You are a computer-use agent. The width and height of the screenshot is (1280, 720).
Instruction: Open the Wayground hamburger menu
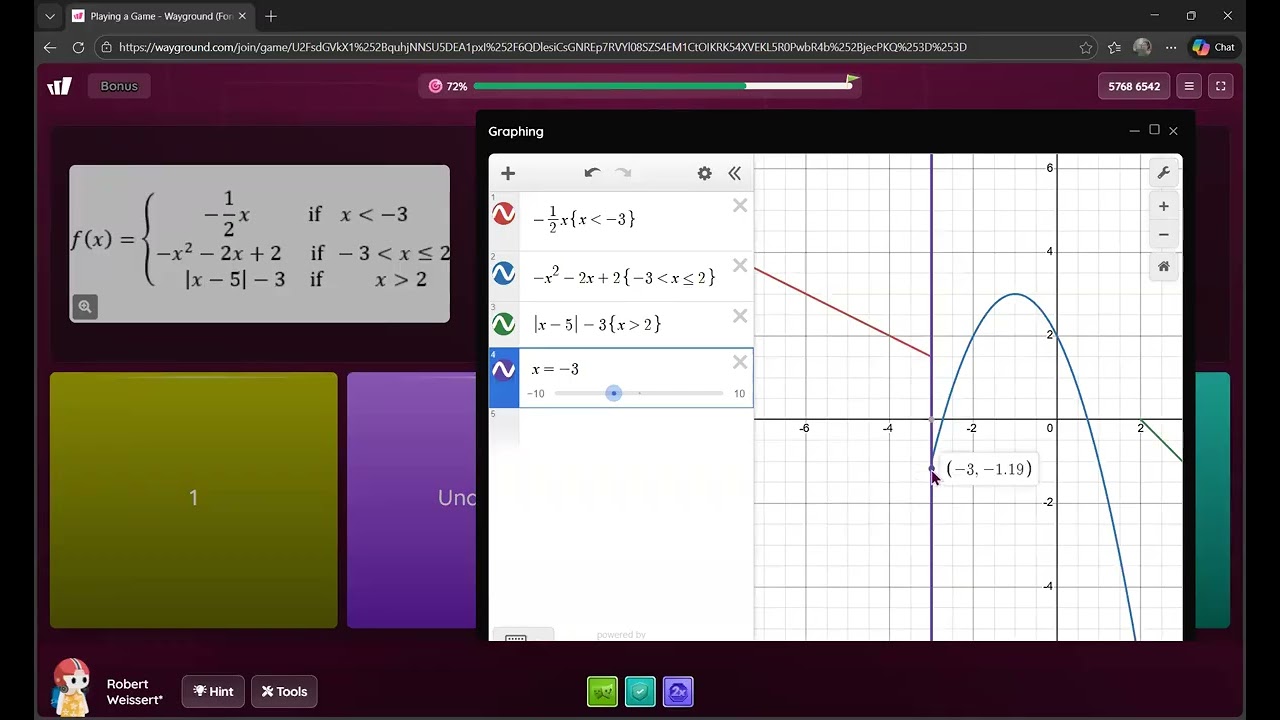point(1189,86)
